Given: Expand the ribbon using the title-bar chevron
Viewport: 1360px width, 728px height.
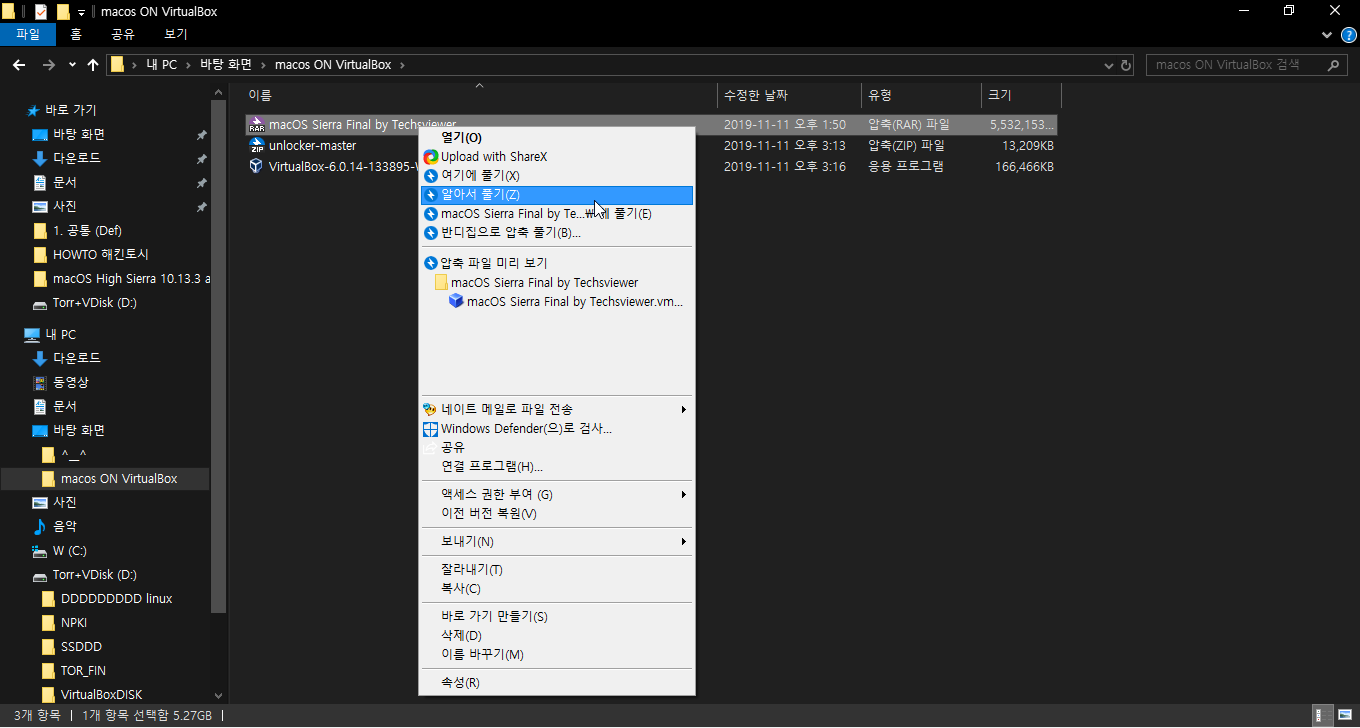Looking at the screenshot, I should pos(1328,34).
